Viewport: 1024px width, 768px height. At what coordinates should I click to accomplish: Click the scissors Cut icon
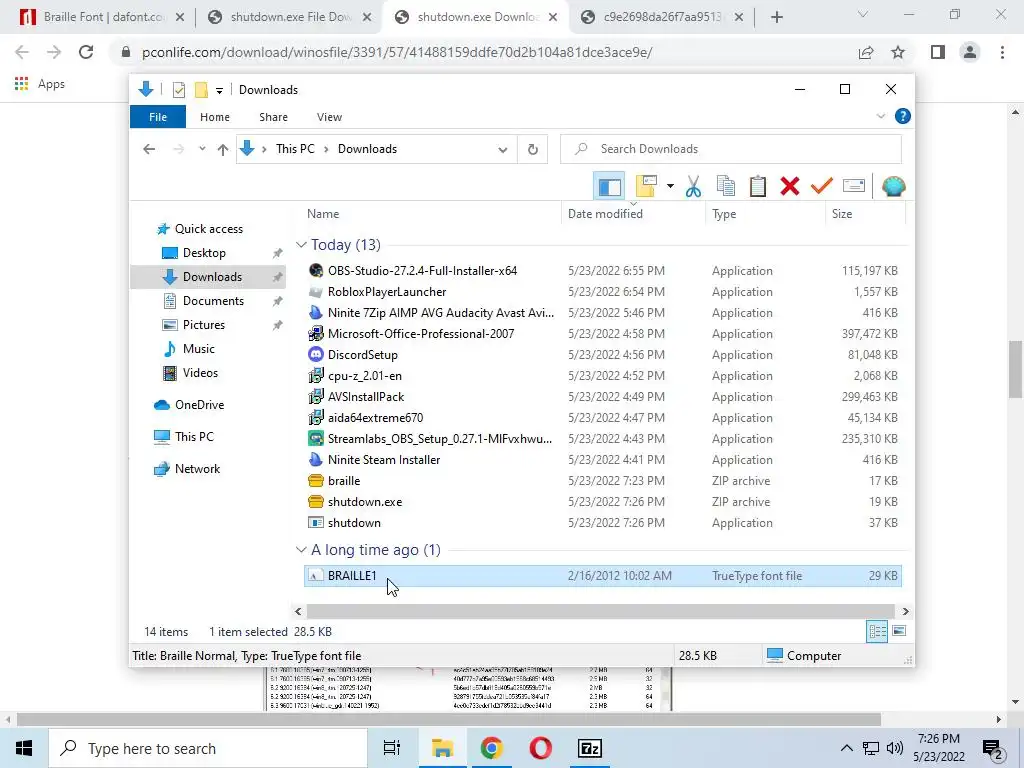(693, 187)
